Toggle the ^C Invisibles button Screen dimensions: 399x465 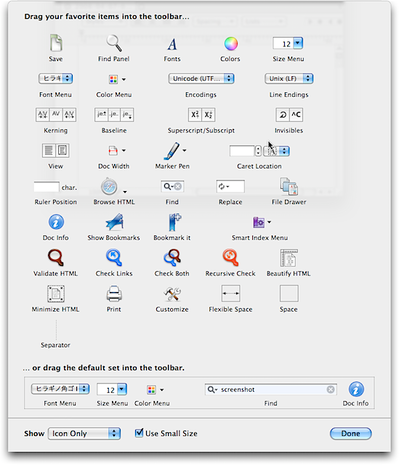point(296,115)
